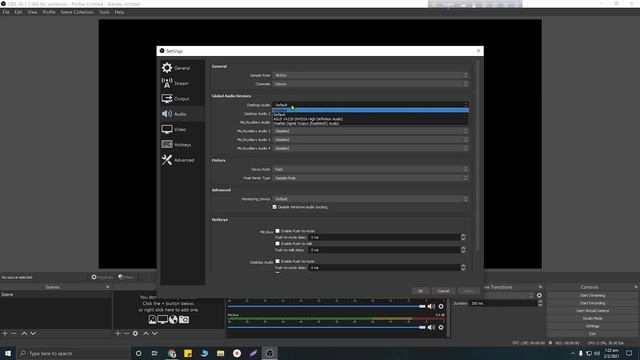Open the Tools menu
The width and height of the screenshot is (640, 360).
[x=104, y=12]
